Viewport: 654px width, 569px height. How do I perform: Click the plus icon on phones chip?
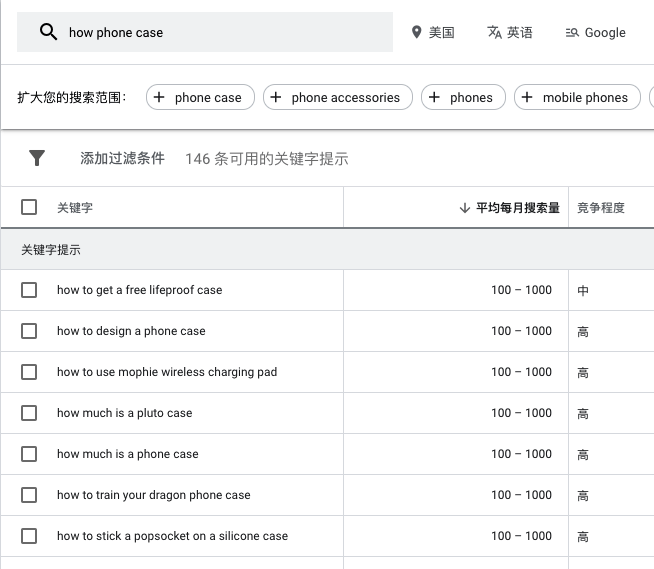434,97
